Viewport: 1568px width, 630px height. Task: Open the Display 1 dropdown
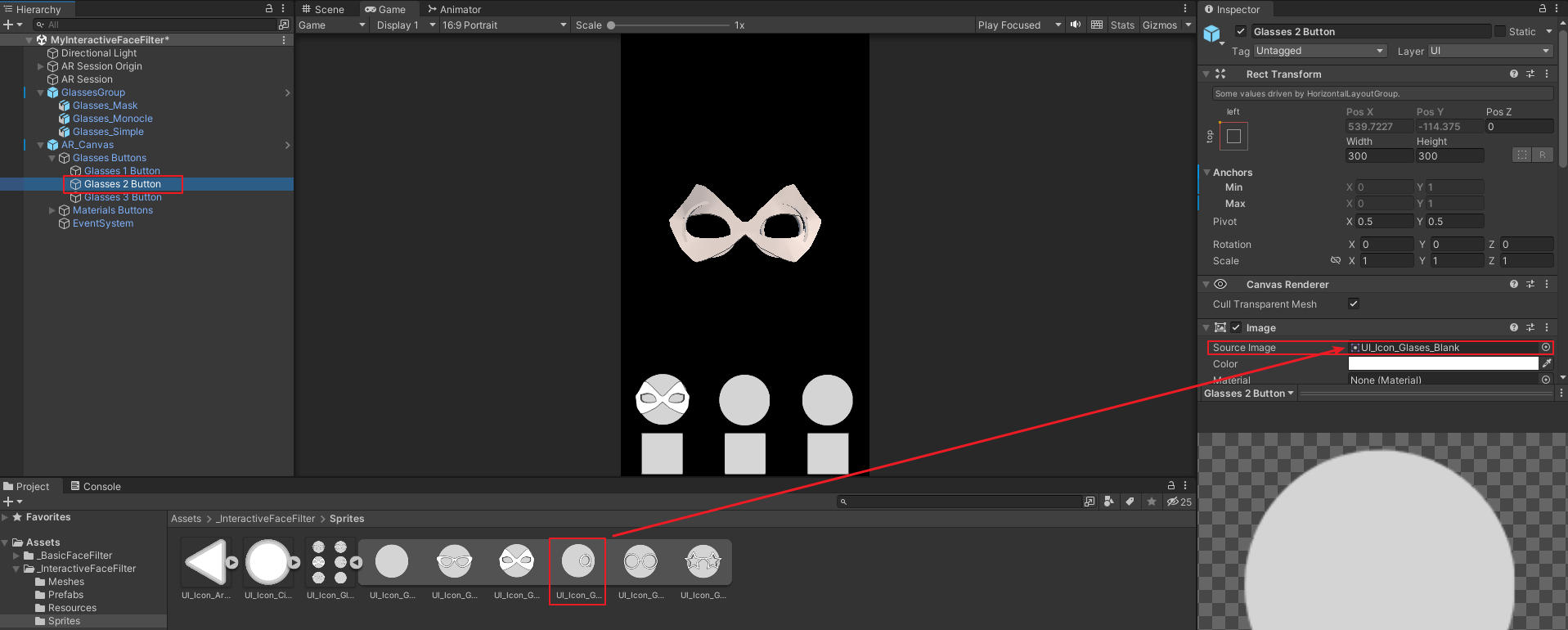[406, 25]
